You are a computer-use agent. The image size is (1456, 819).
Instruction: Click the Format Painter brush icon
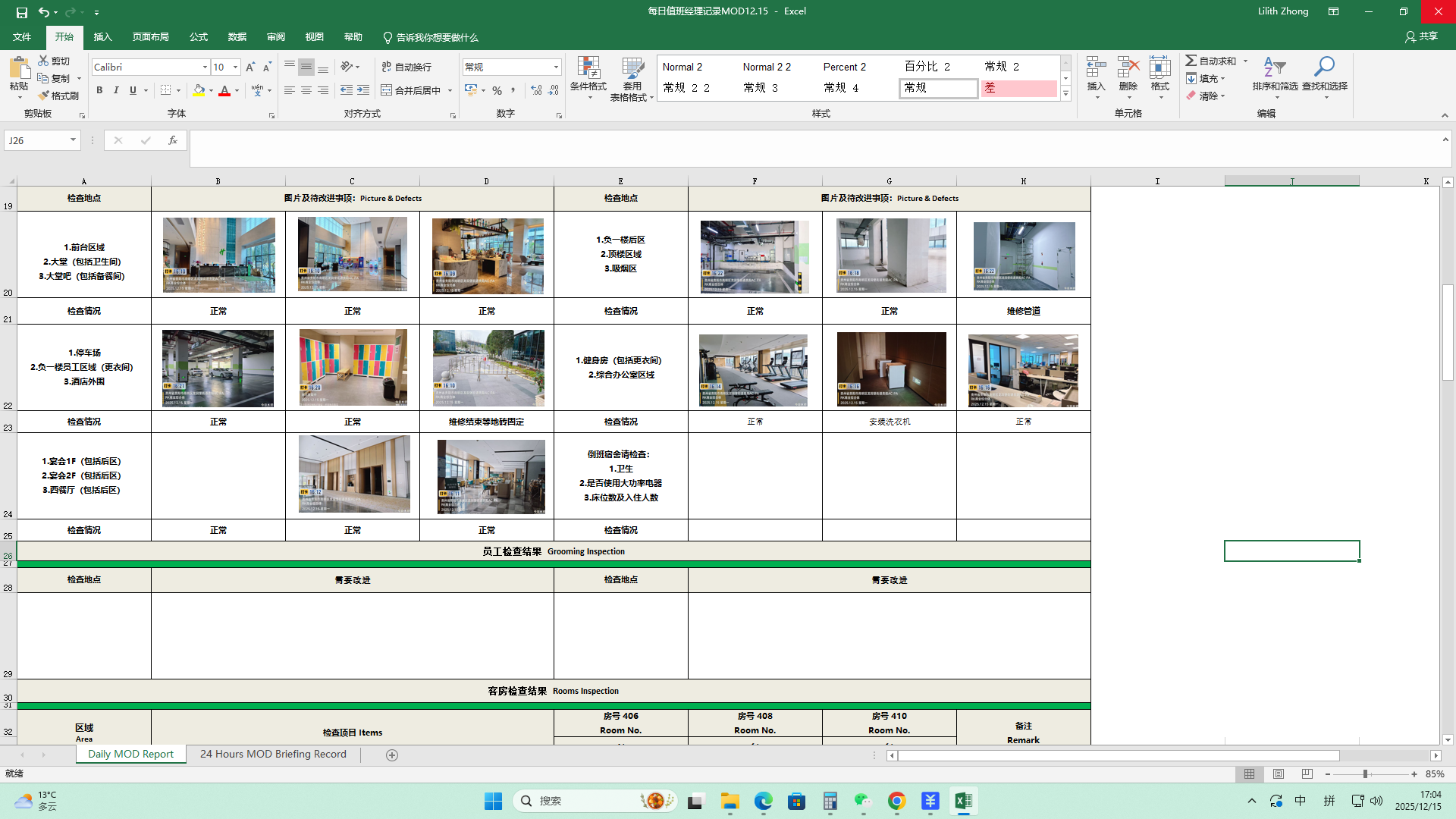[44, 96]
